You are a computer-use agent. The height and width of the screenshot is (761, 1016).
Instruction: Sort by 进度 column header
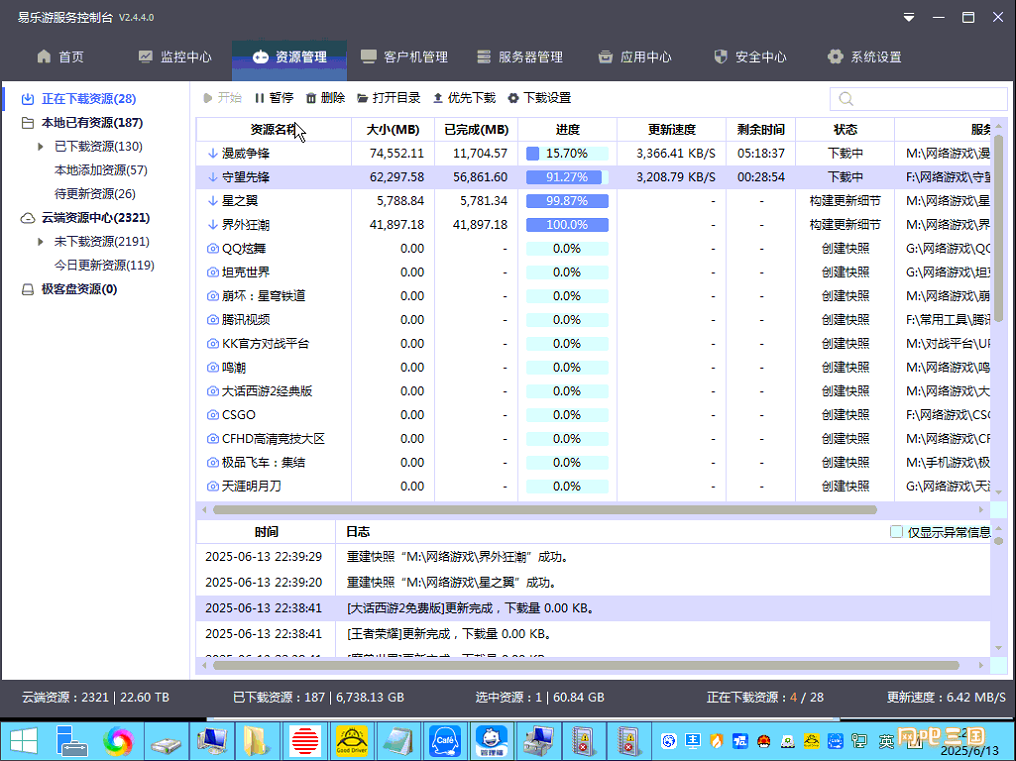(x=568, y=130)
